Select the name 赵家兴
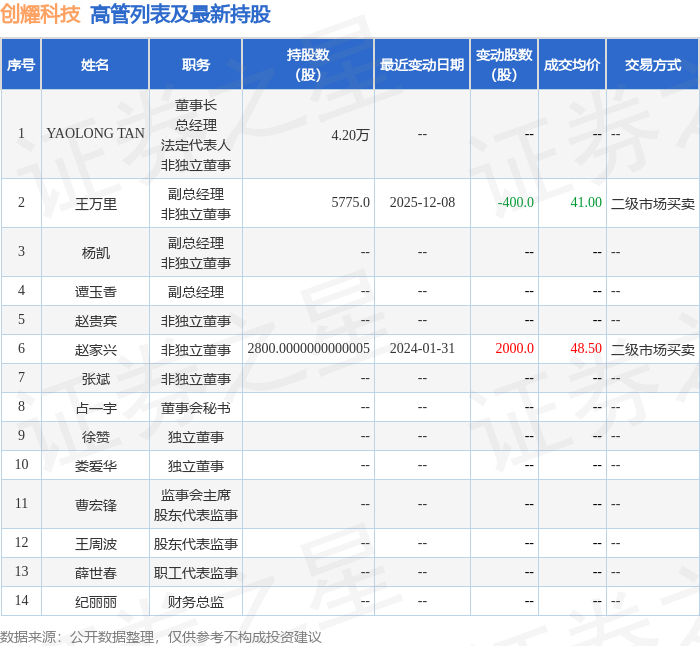The height and width of the screenshot is (646, 700). tap(96, 350)
